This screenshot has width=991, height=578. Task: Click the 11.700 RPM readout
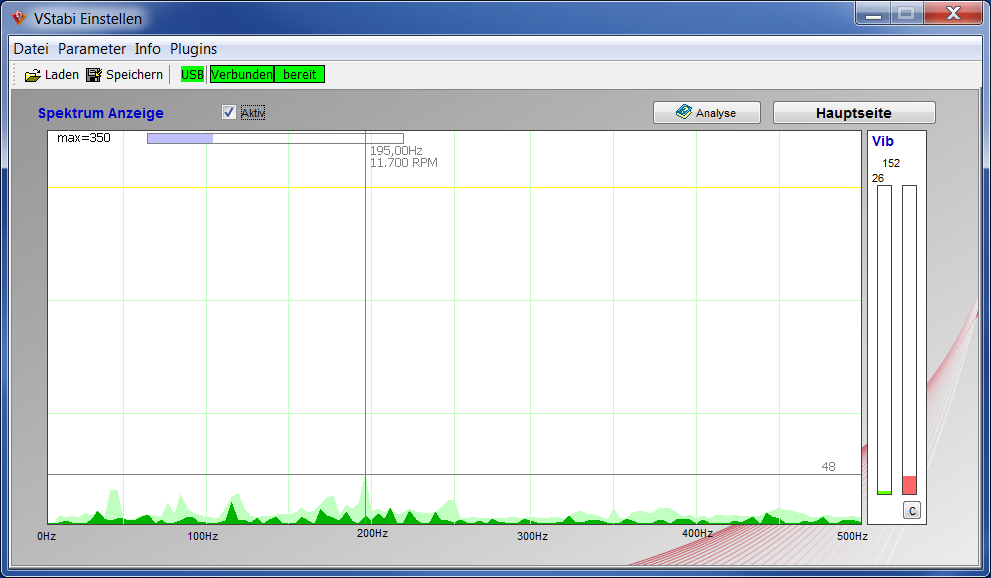(x=403, y=163)
